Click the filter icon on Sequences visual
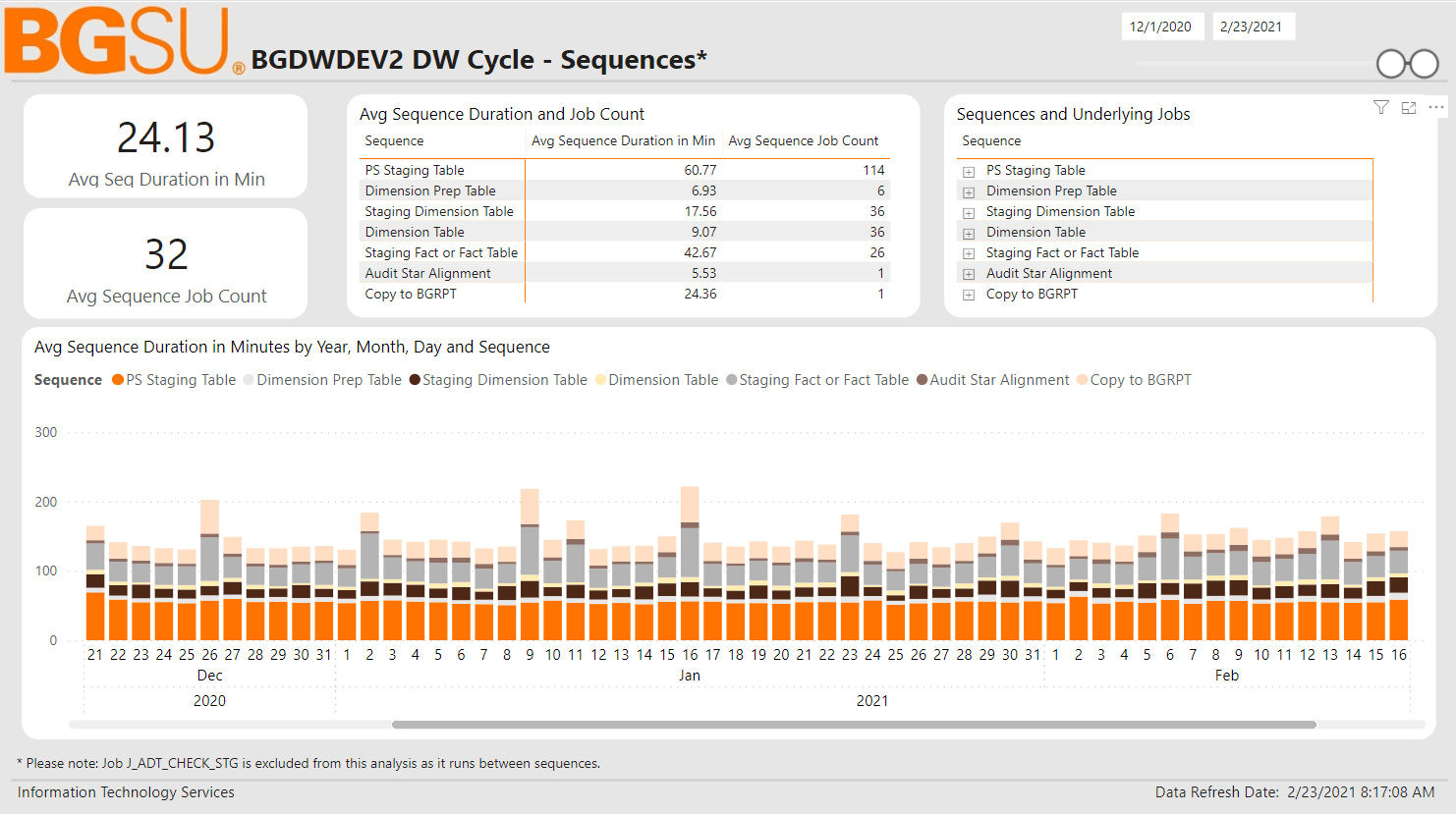 pos(1380,107)
